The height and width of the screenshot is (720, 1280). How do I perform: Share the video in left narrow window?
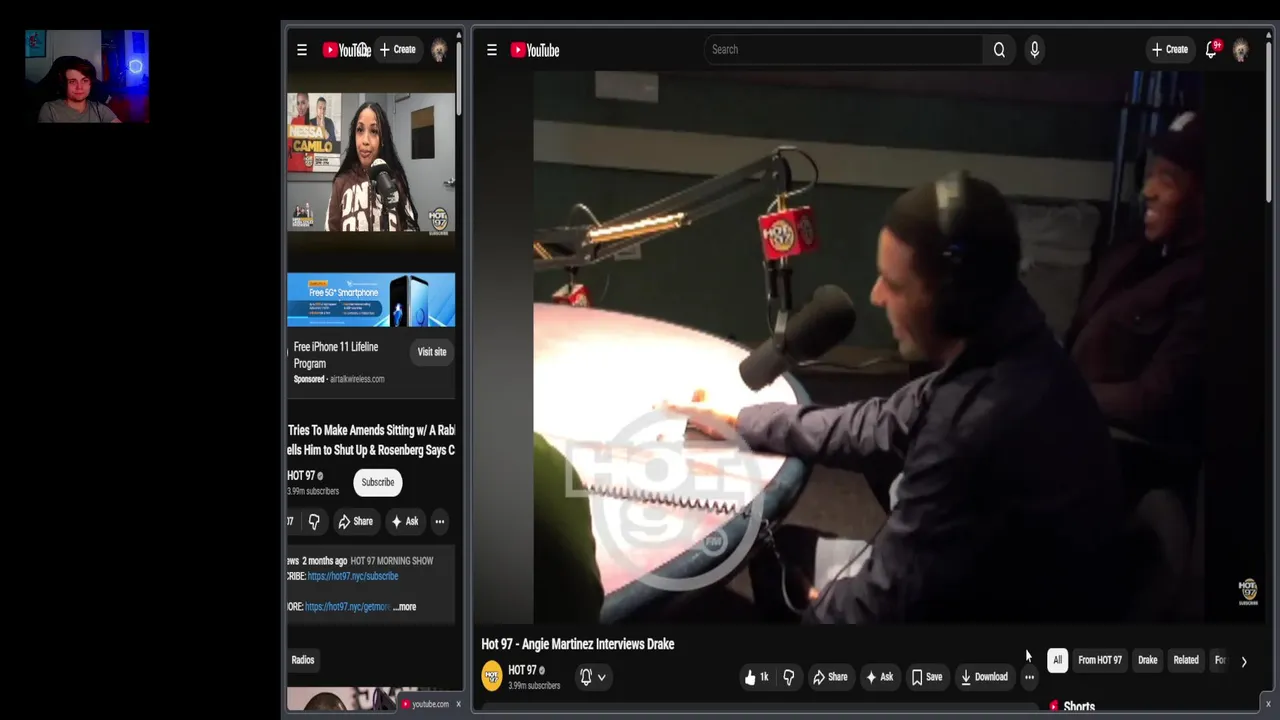(x=355, y=521)
